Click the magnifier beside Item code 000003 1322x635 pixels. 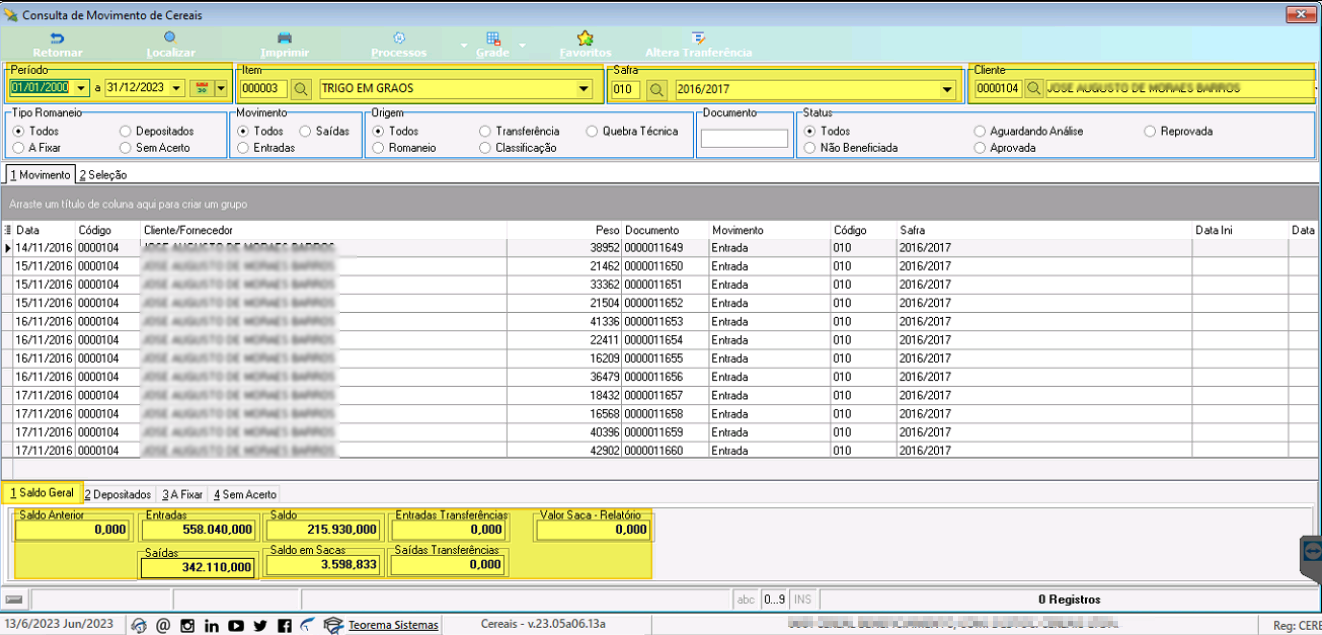click(302, 88)
